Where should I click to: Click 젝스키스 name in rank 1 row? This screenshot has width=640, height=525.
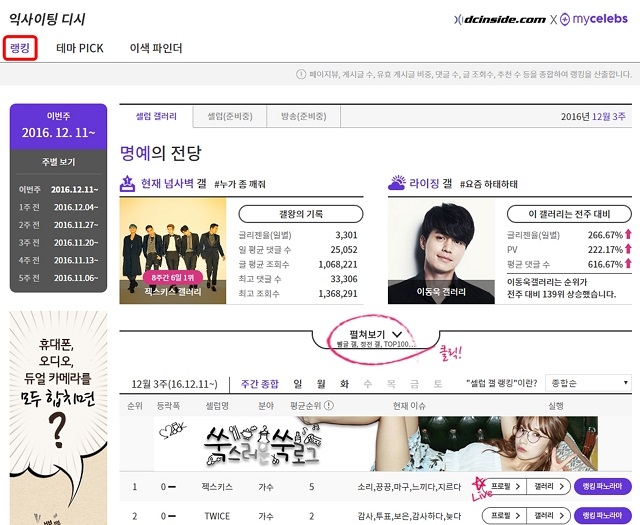point(217,487)
